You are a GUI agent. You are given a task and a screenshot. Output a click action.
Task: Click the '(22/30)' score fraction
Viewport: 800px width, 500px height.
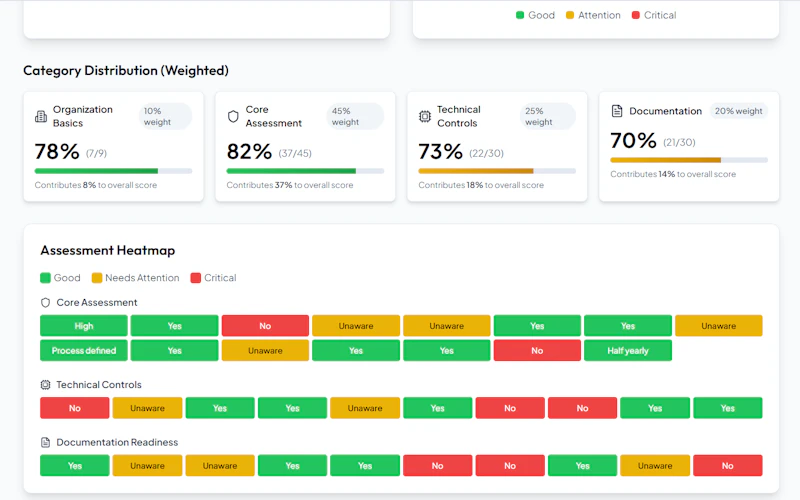(x=486, y=153)
